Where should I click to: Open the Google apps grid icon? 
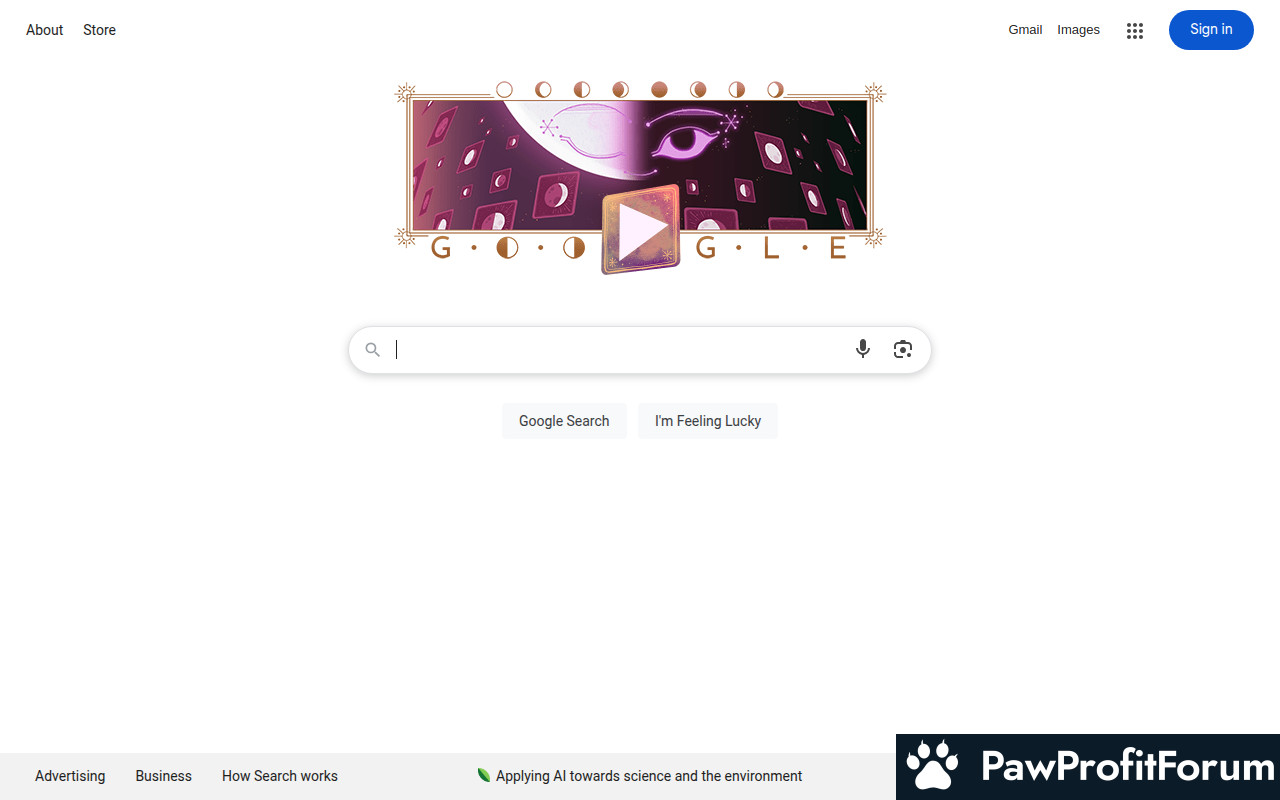coord(1134,30)
